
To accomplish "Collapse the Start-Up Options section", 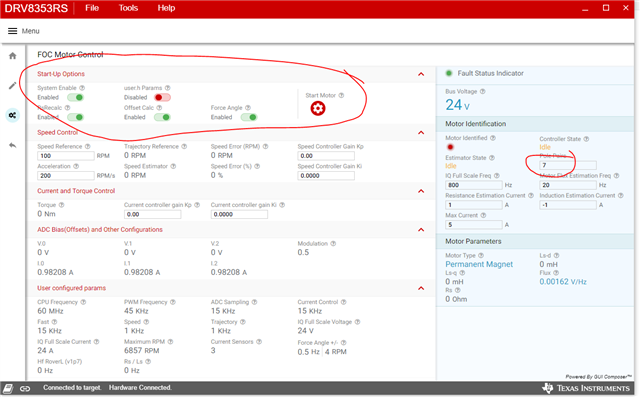I will click(421, 74).
